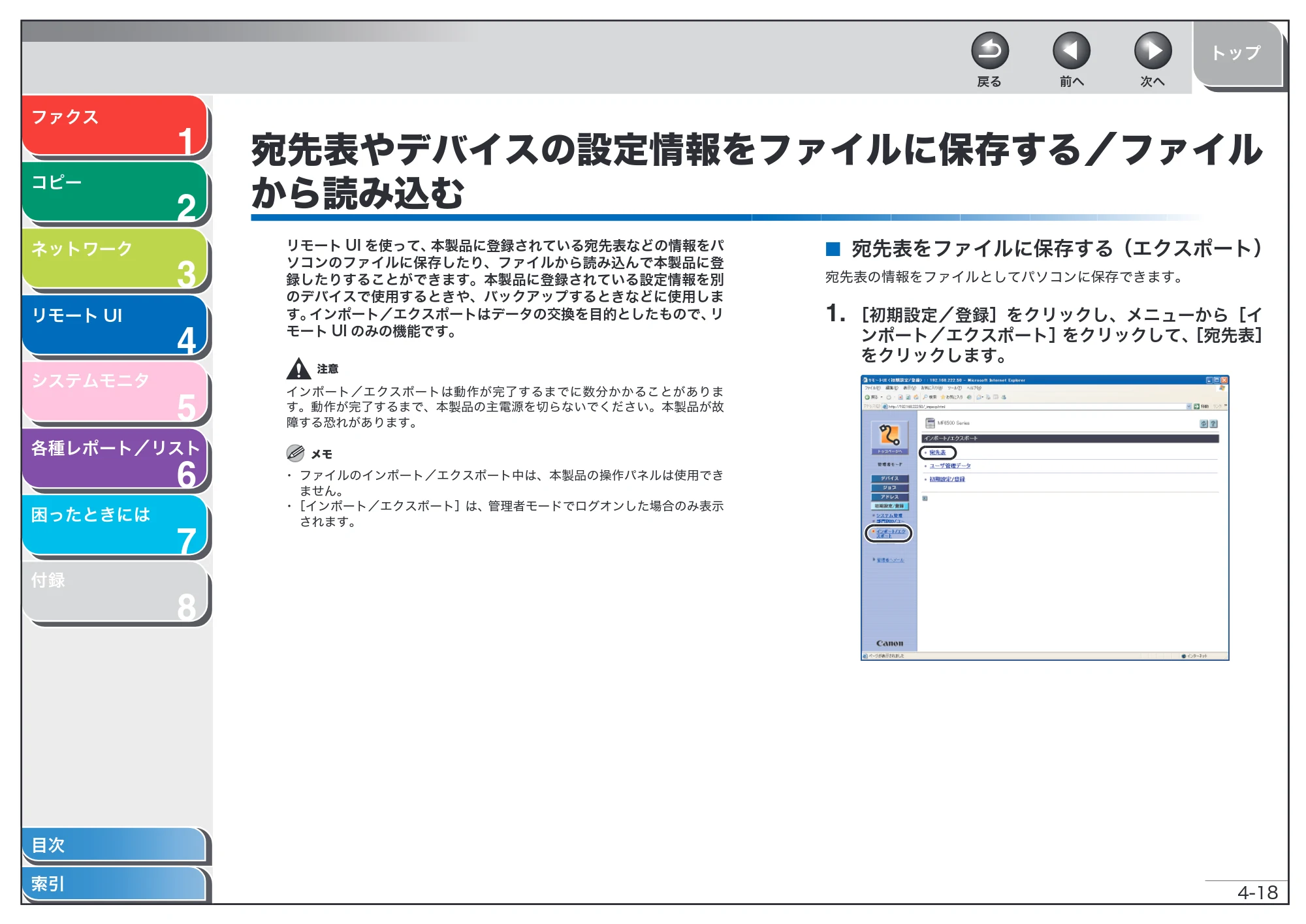This screenshot has width=1306, height=924.
Task: Click the address bar in the IE screenshot
Action: tap(1037, 406)
